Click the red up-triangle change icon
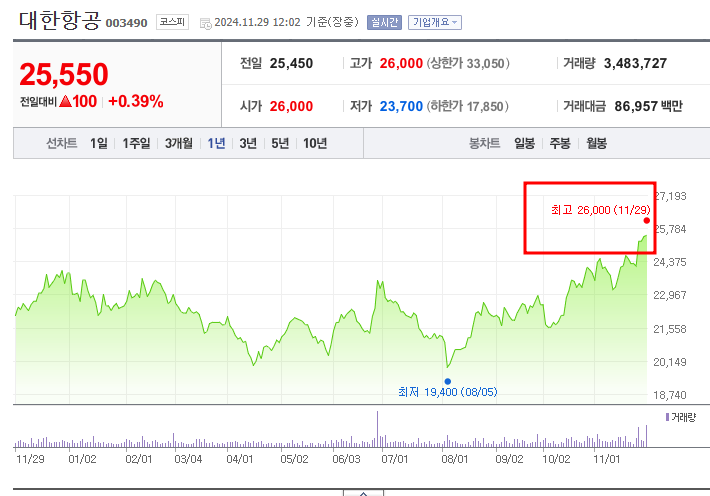Viewport: 710px width, 496px height. click(66, 101)
